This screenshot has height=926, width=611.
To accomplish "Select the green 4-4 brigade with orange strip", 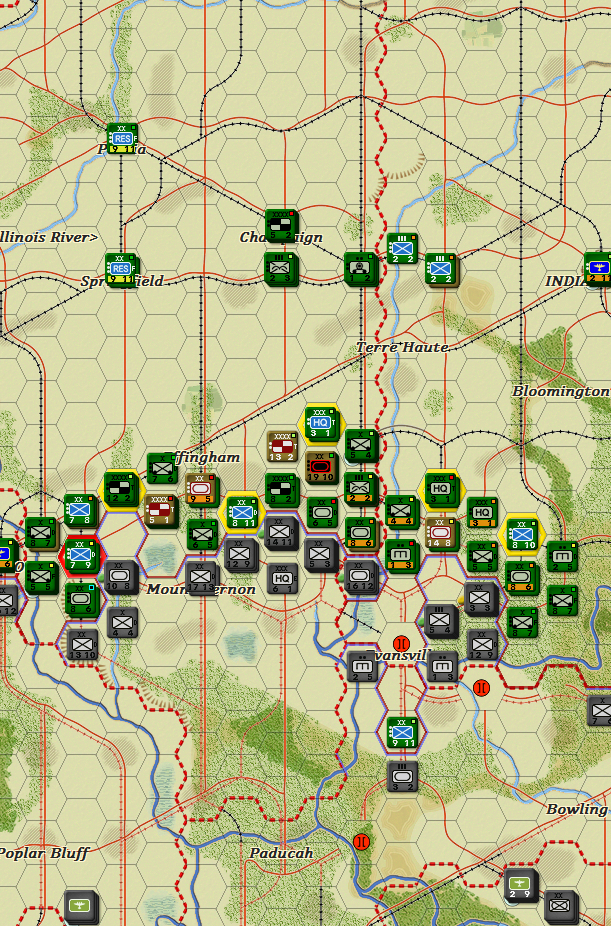I will [x=401, y=511].
